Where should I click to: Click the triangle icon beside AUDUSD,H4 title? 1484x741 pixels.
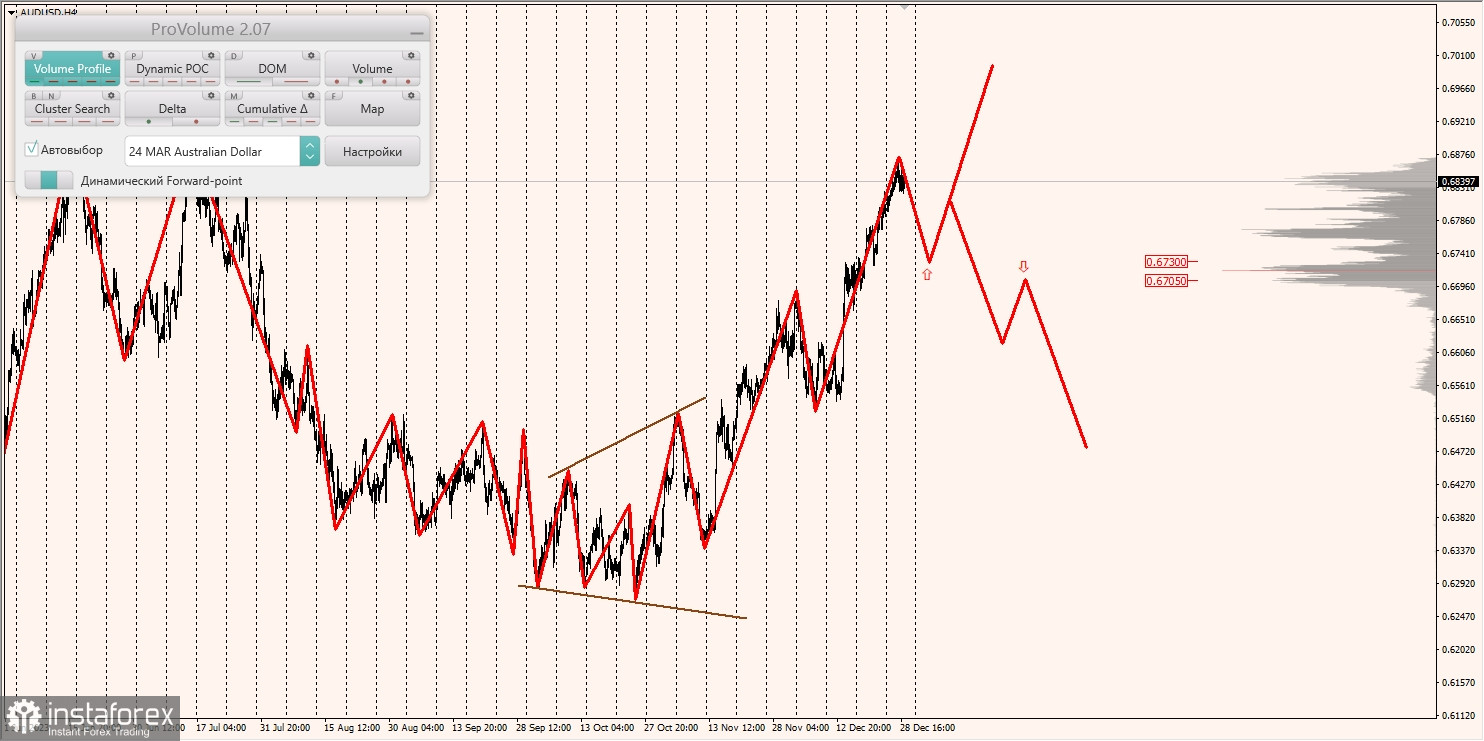11,13
